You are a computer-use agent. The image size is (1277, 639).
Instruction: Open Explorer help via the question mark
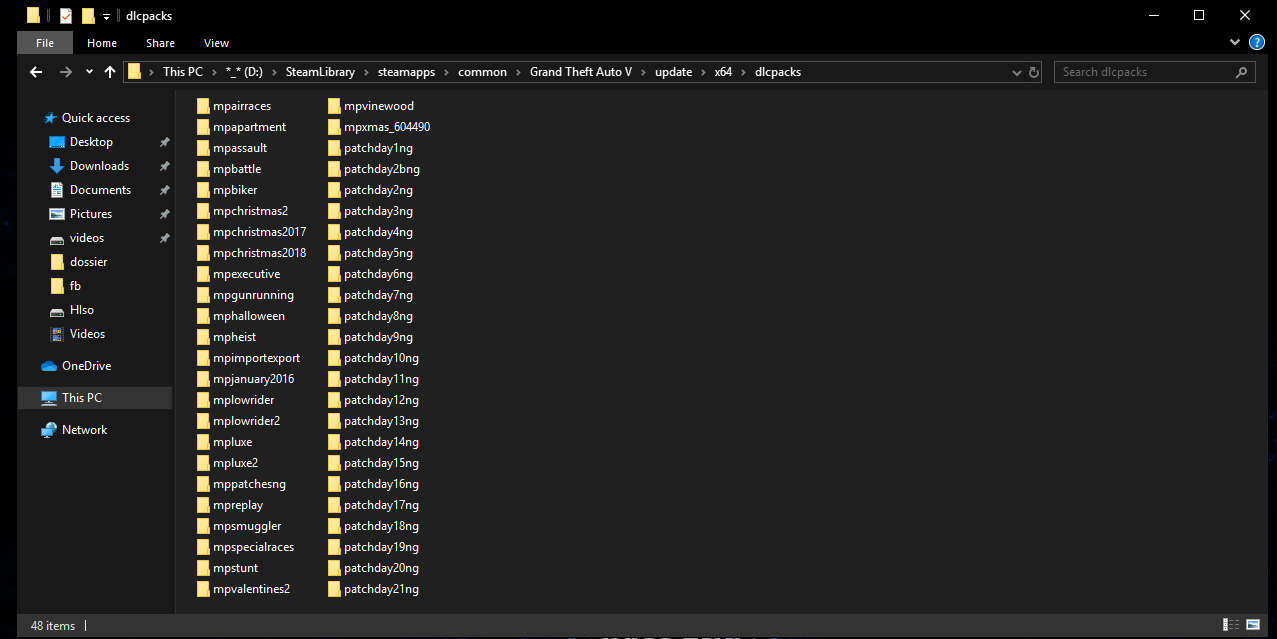point(1257,43)
